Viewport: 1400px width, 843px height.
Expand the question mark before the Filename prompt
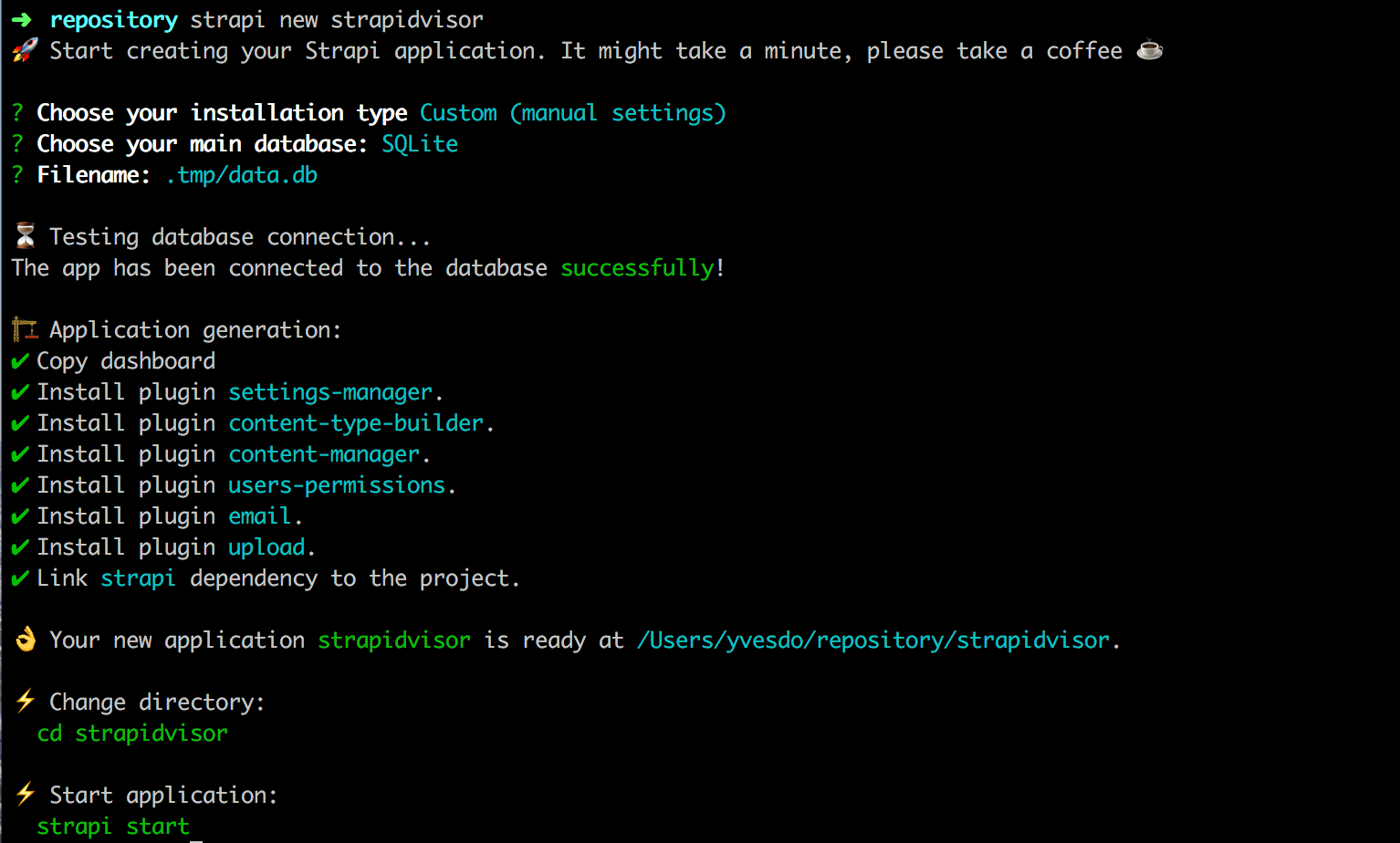pos(16,174)
